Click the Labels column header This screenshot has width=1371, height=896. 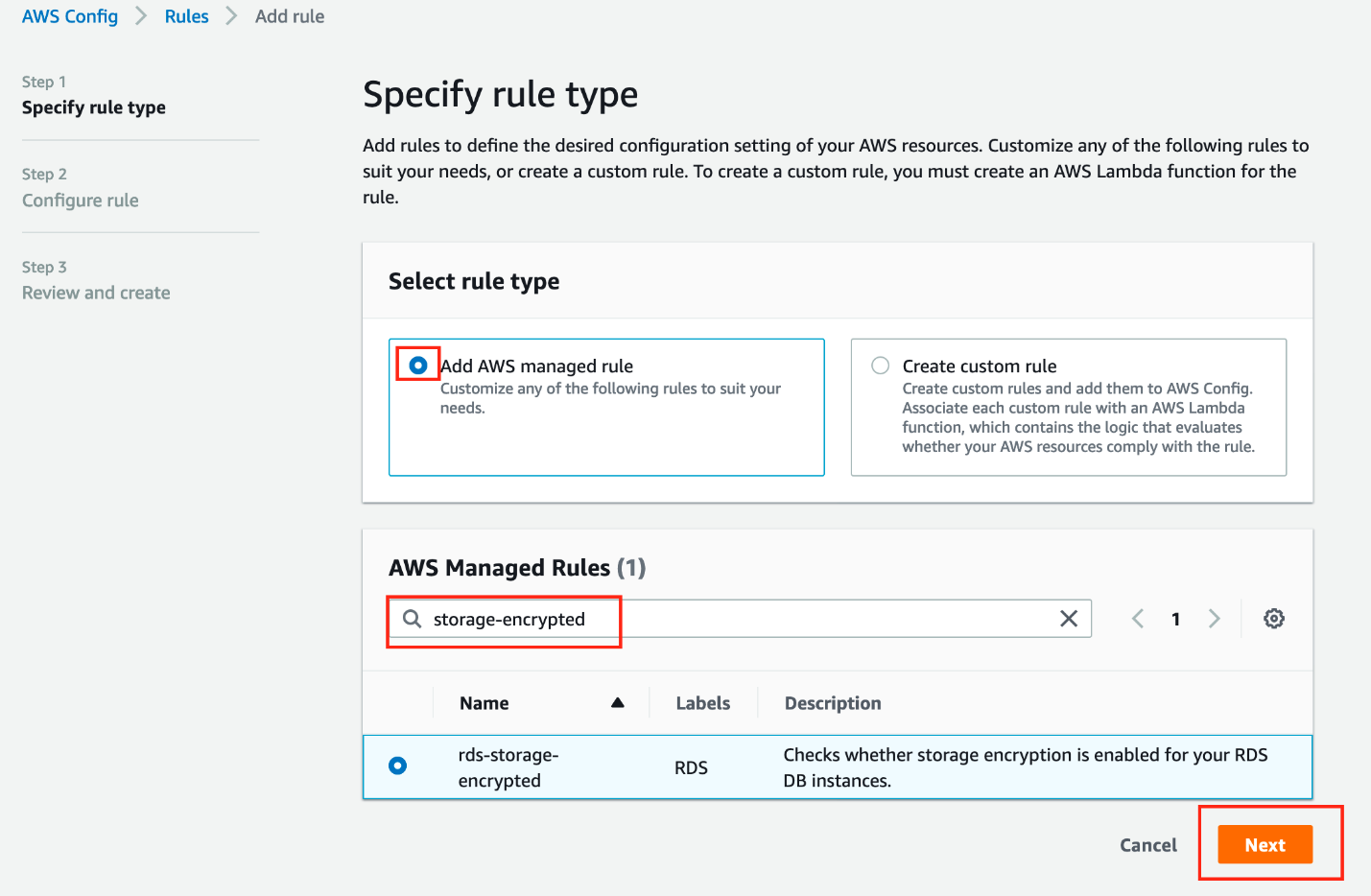[x=703, y=703]
